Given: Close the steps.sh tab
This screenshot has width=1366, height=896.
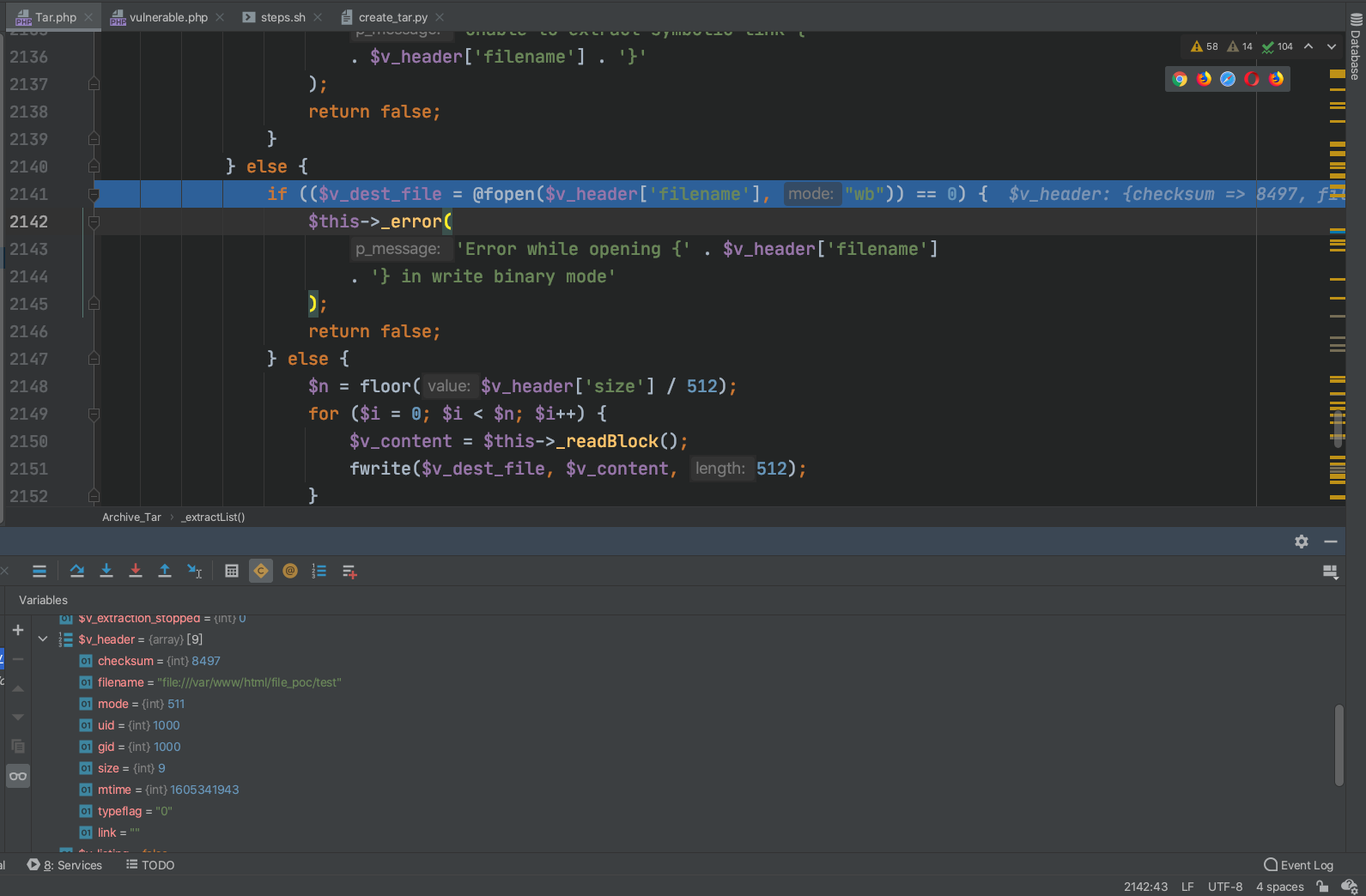Looking at the screenshot, I should (319, 17).
